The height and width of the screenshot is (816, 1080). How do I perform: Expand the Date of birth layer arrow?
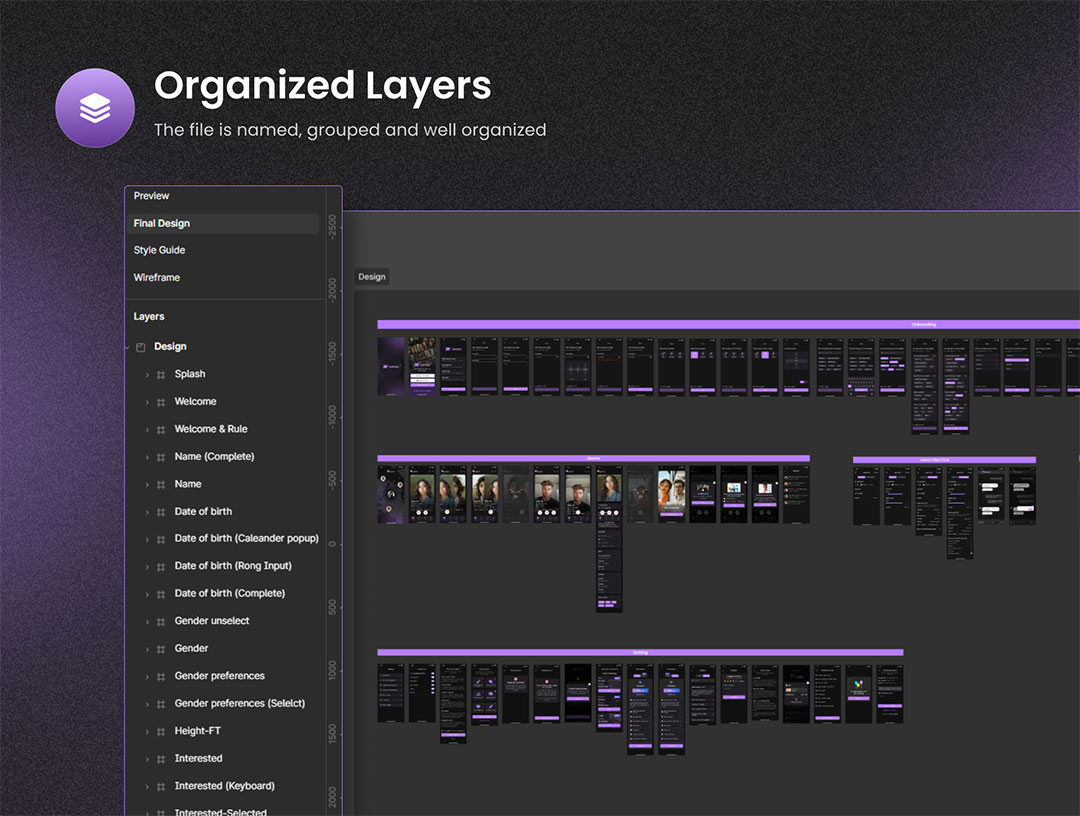click(147, 512)
